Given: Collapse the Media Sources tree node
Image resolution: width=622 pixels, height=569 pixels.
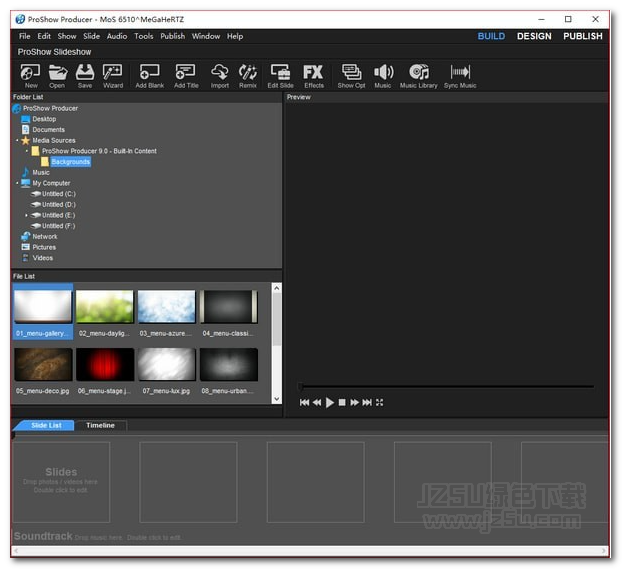Looking at the screenshot, I should click(17, 140).
